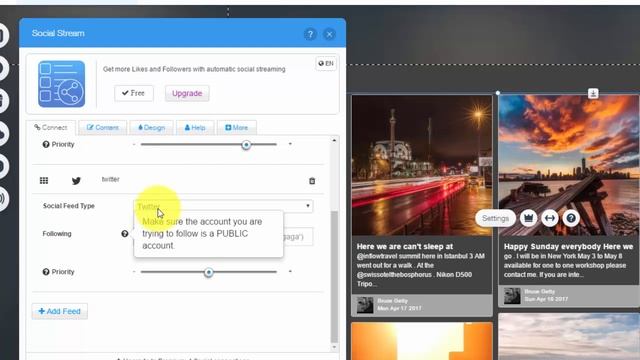Click 'Here we are can't sleep at' post text

point(404,247)
